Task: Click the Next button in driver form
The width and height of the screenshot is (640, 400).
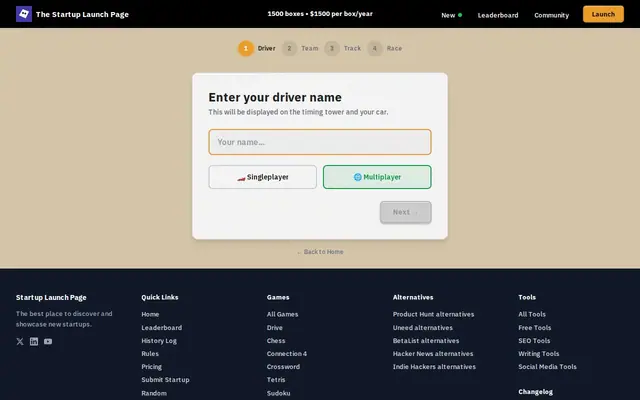Action: pos(406,212)
